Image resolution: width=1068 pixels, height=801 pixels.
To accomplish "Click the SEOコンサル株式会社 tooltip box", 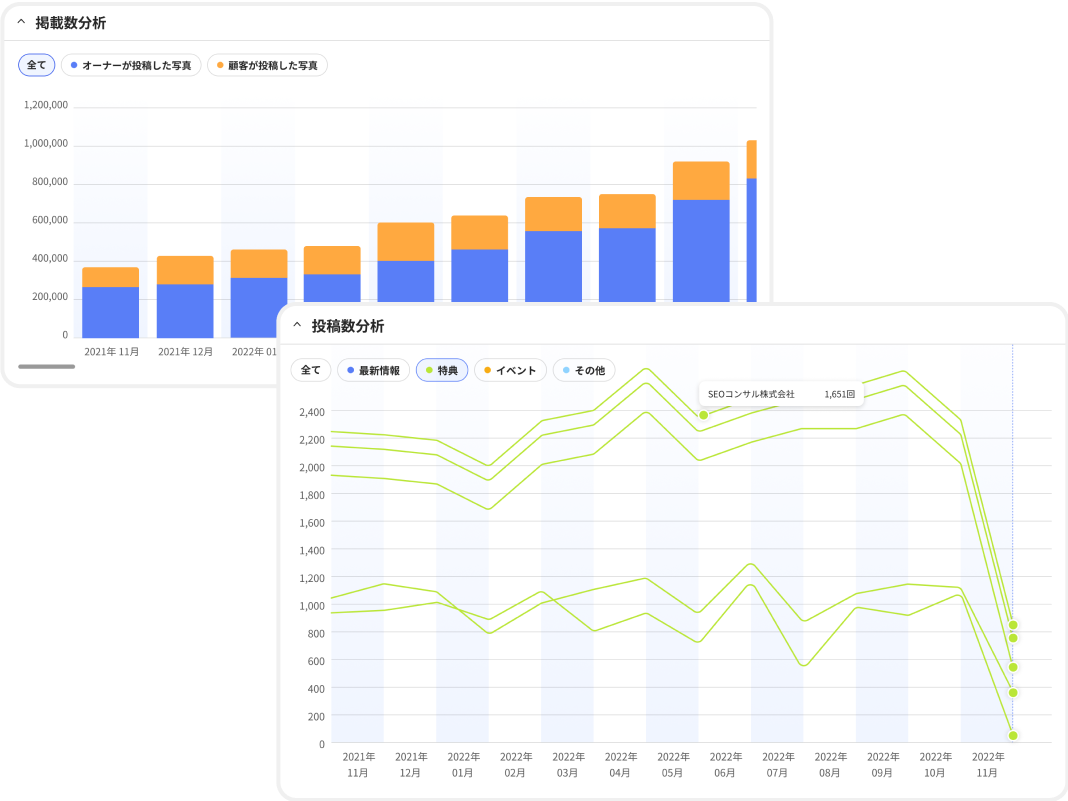I will tap(780, 394).
